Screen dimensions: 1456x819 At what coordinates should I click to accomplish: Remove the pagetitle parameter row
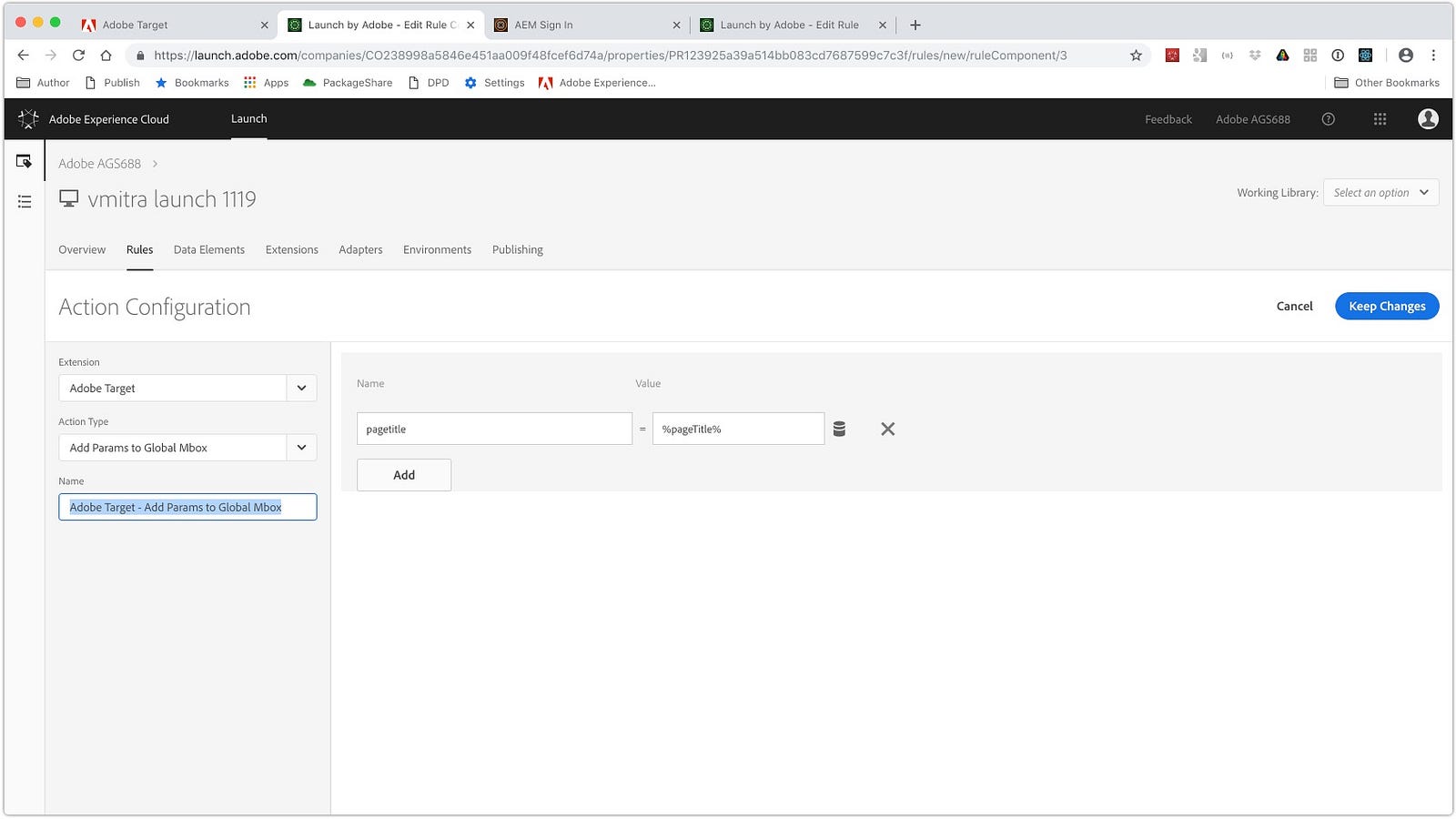coord(888,429)
